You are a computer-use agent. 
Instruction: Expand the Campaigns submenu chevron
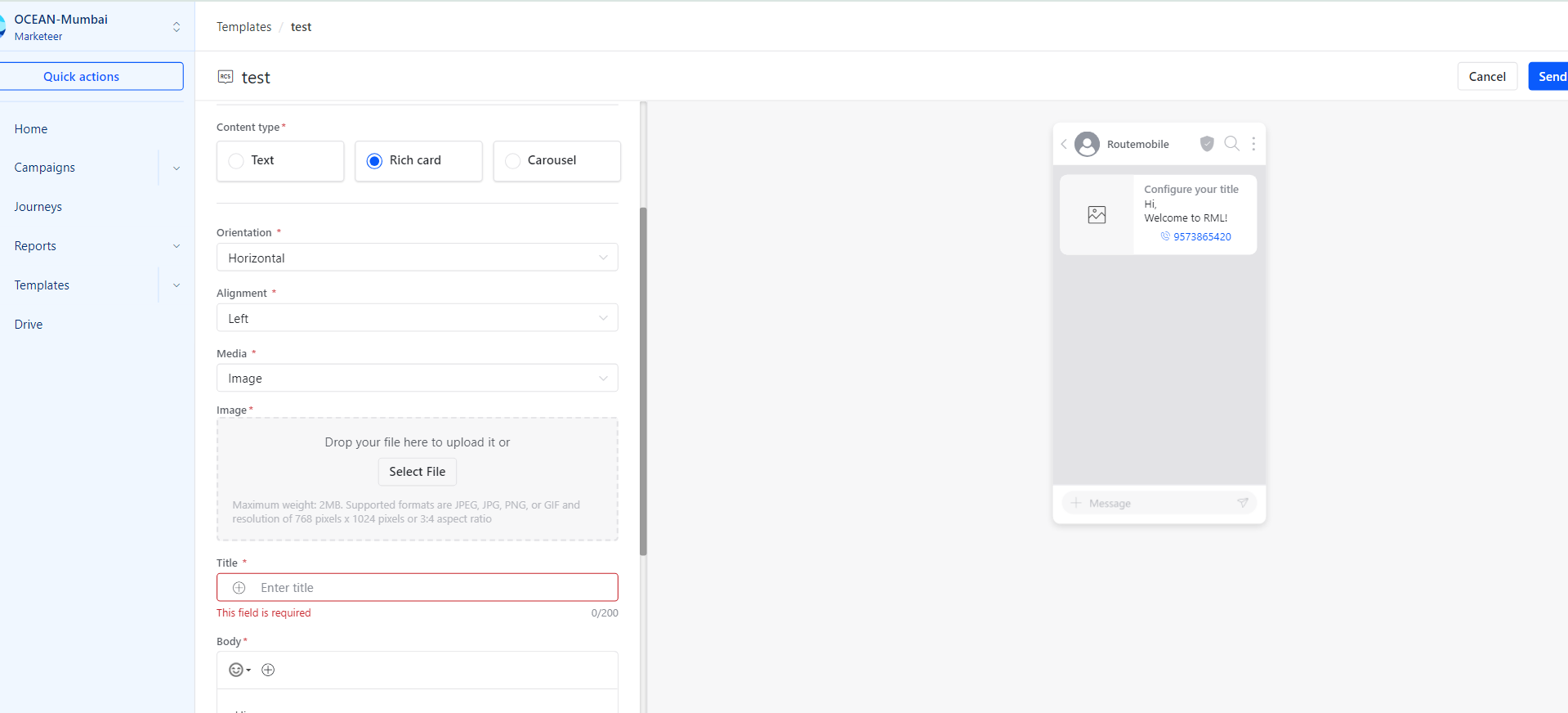[176, 168]
